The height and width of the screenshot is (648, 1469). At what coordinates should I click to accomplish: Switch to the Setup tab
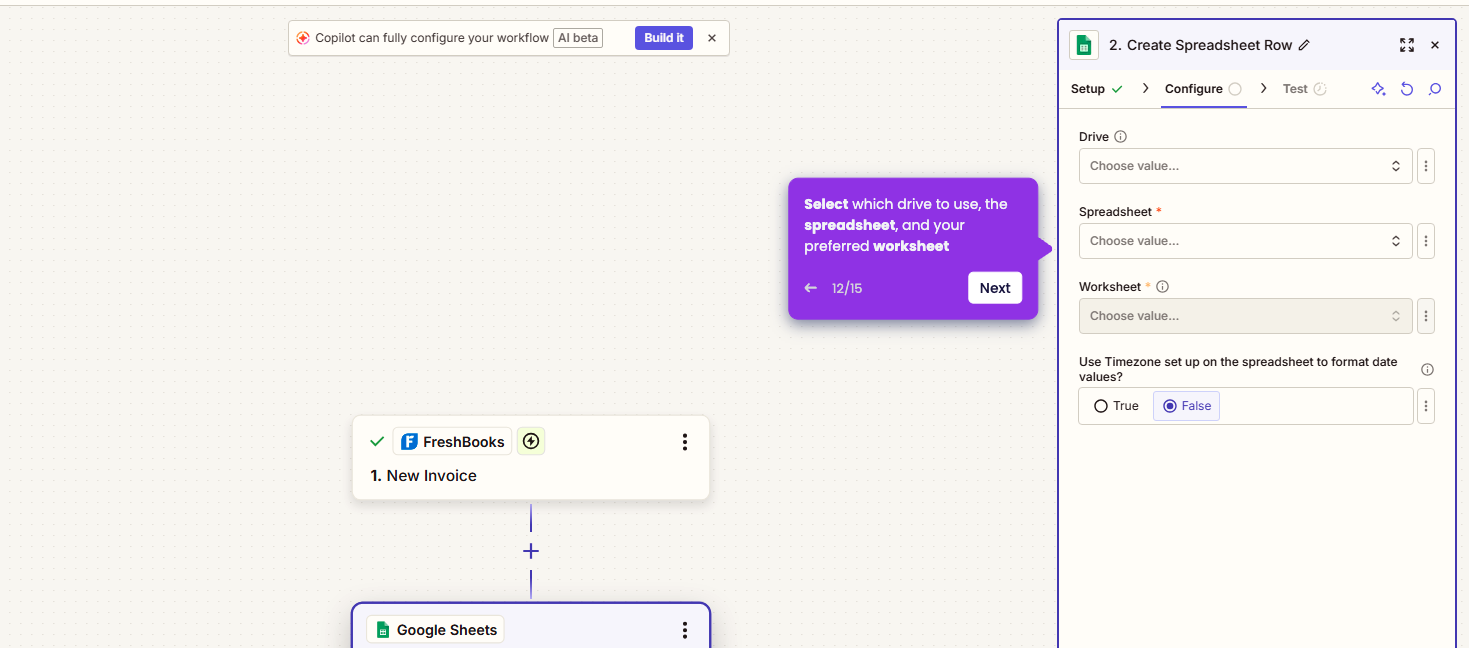pos(1096,89)
